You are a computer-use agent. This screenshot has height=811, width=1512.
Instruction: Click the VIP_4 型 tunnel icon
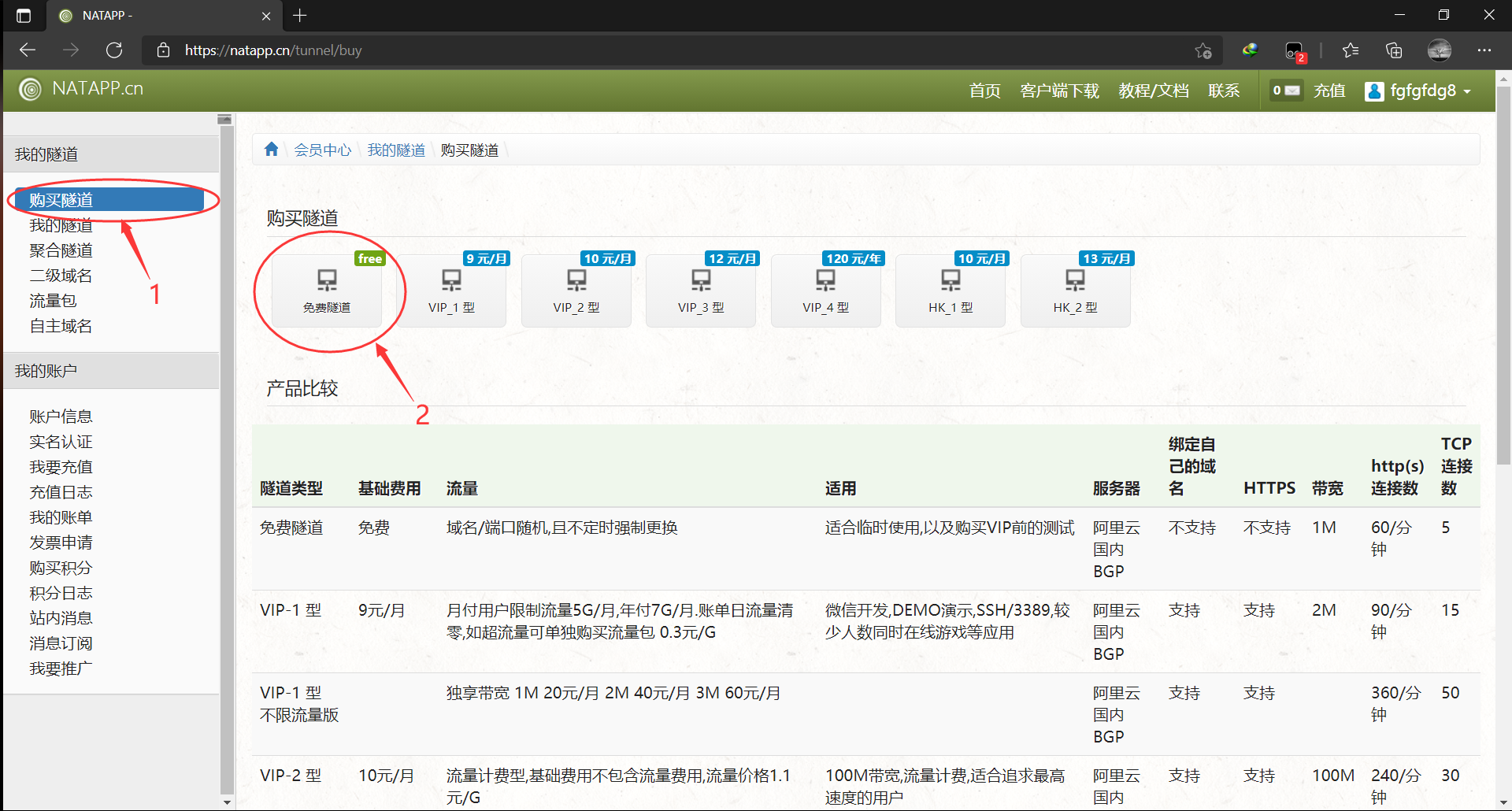pos(825,280)
